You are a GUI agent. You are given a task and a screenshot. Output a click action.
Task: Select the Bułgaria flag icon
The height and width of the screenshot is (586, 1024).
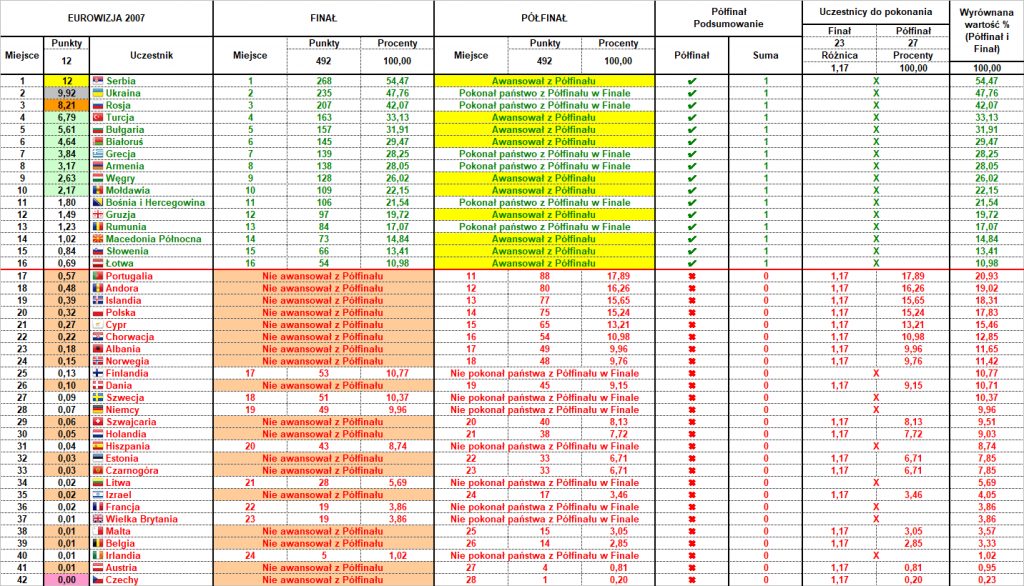point(98,129)
